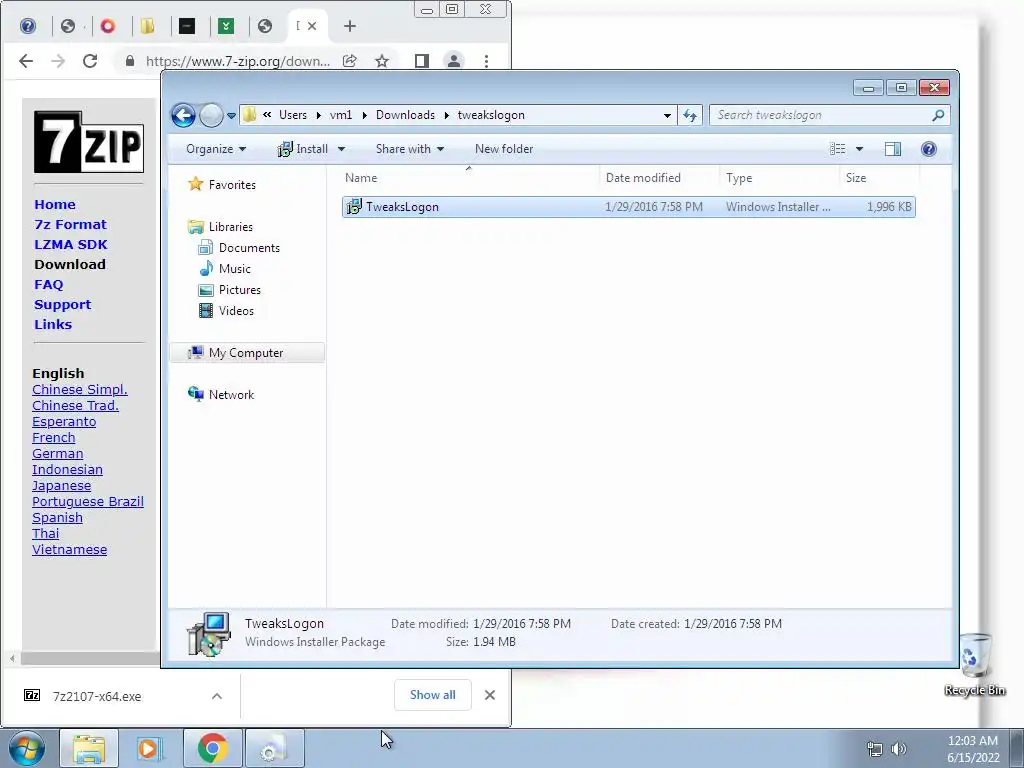
Task: Open volume control in system tray
Action: [899, 749]
